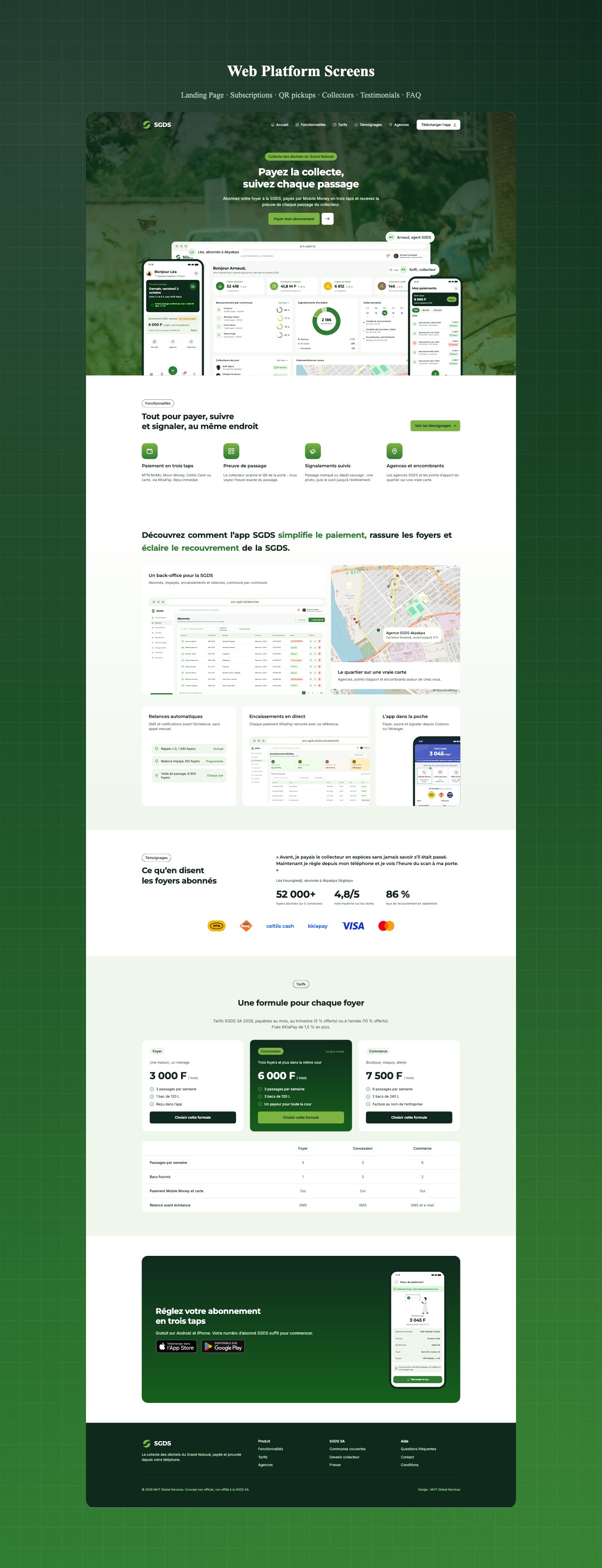Image resolution: width=602 pixels, height=1568 pixels.
Task: Go to Fonctionnalités in the top navigation
Action: [310, 125]
